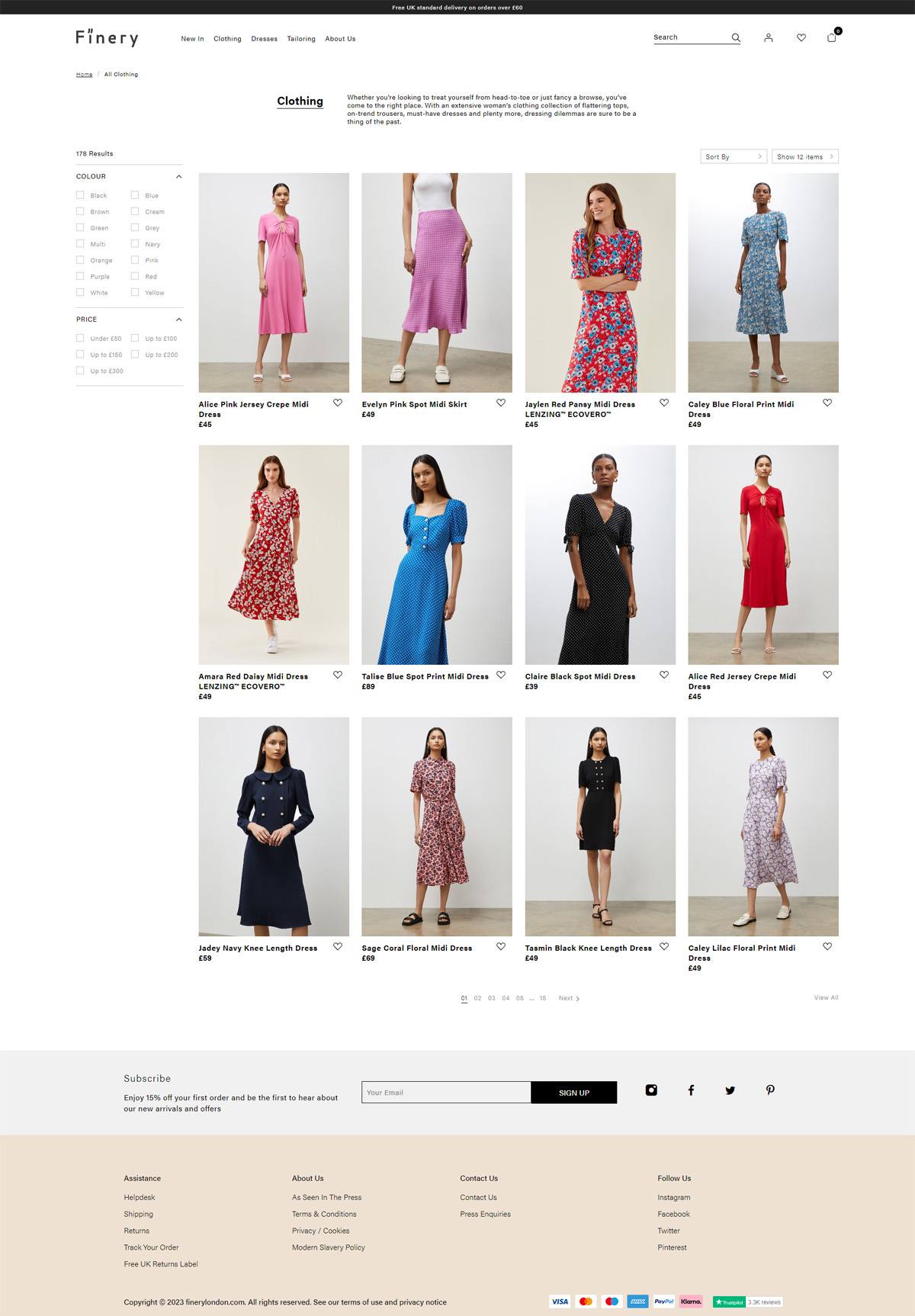Enable the Red colour filter
This screenshot has width=915, height=1316.
coord(135,276)
